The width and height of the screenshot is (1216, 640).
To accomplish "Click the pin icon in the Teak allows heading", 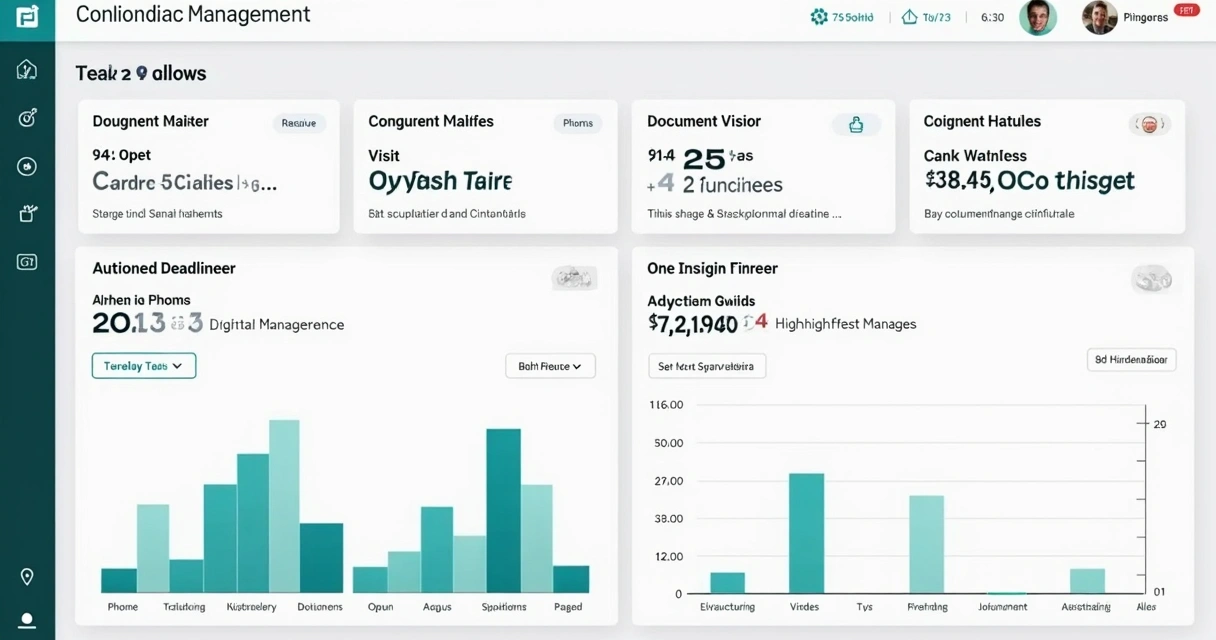I will point(142,73).
